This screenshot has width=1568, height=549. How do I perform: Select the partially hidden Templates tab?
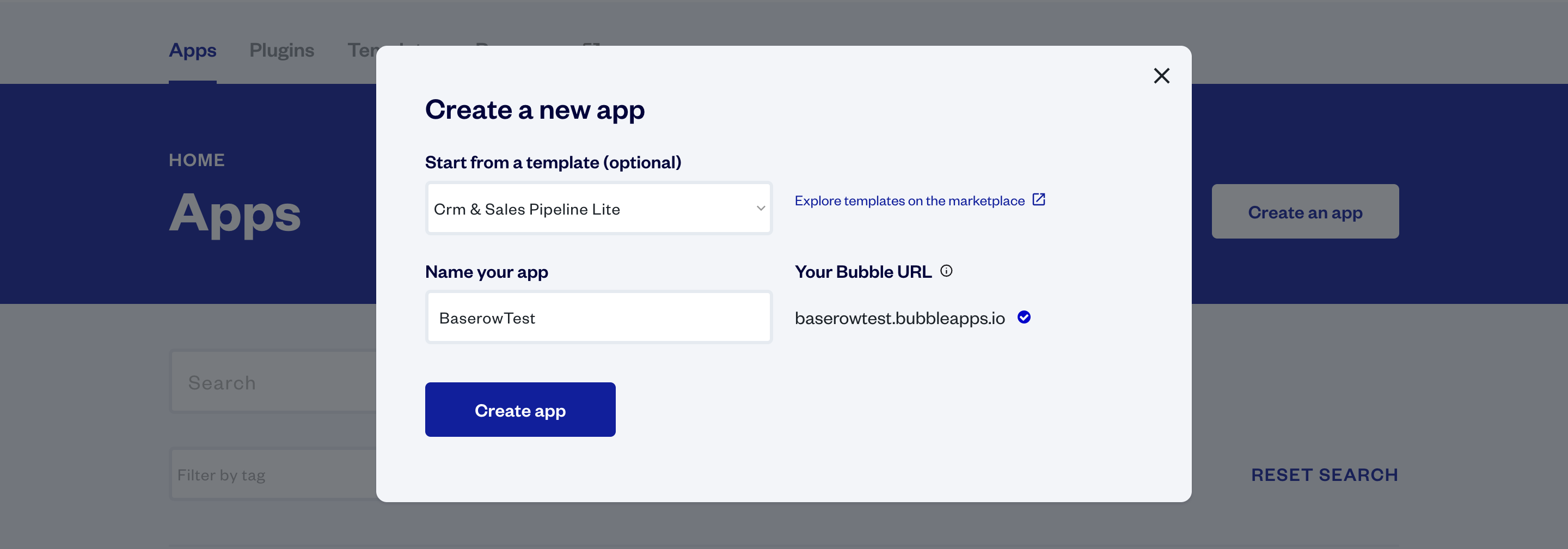point(361,51)
